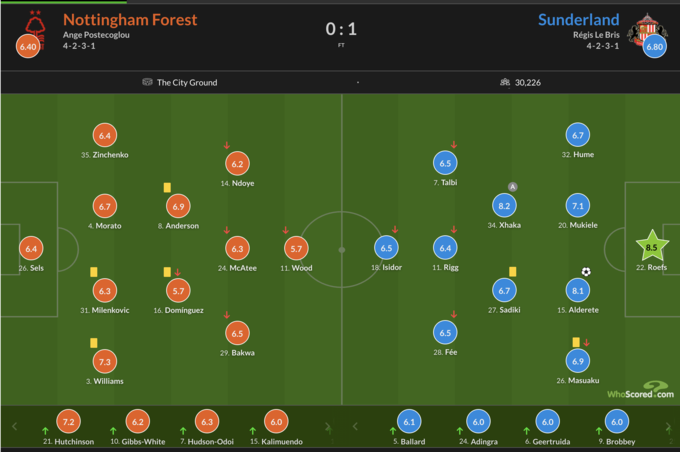Click Nottingham Forest's 6.40 team rating
The width and height of the screenshot is (680, 452).
coord(28,46)
